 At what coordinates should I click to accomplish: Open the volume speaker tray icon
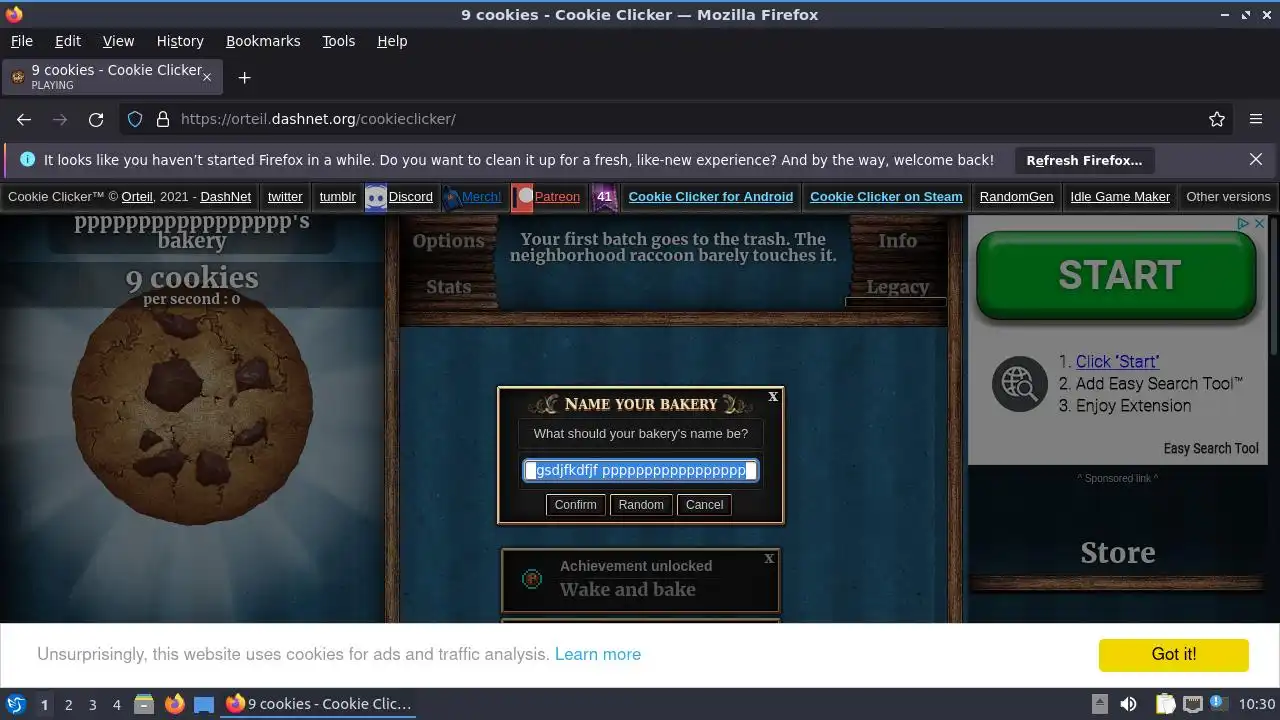1128,704
